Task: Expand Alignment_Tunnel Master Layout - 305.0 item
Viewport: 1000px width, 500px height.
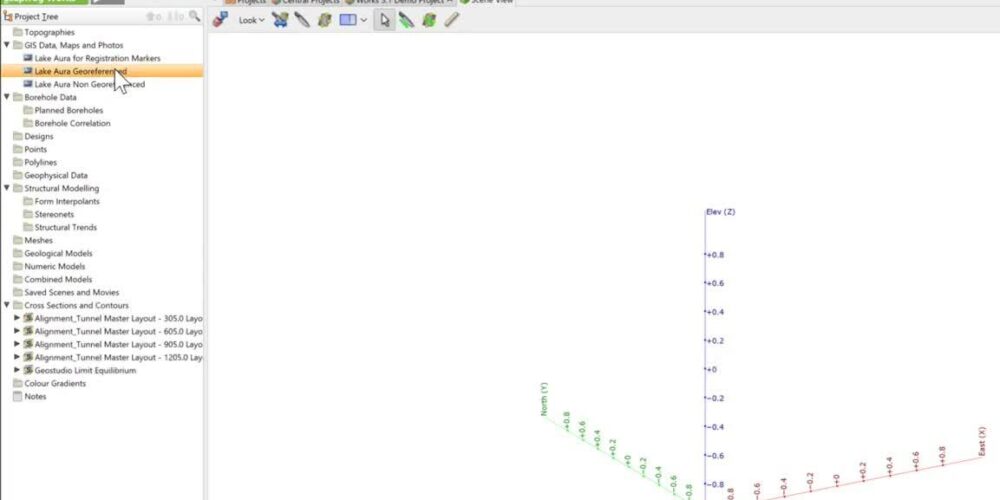Action: click(x=16, y=318)
